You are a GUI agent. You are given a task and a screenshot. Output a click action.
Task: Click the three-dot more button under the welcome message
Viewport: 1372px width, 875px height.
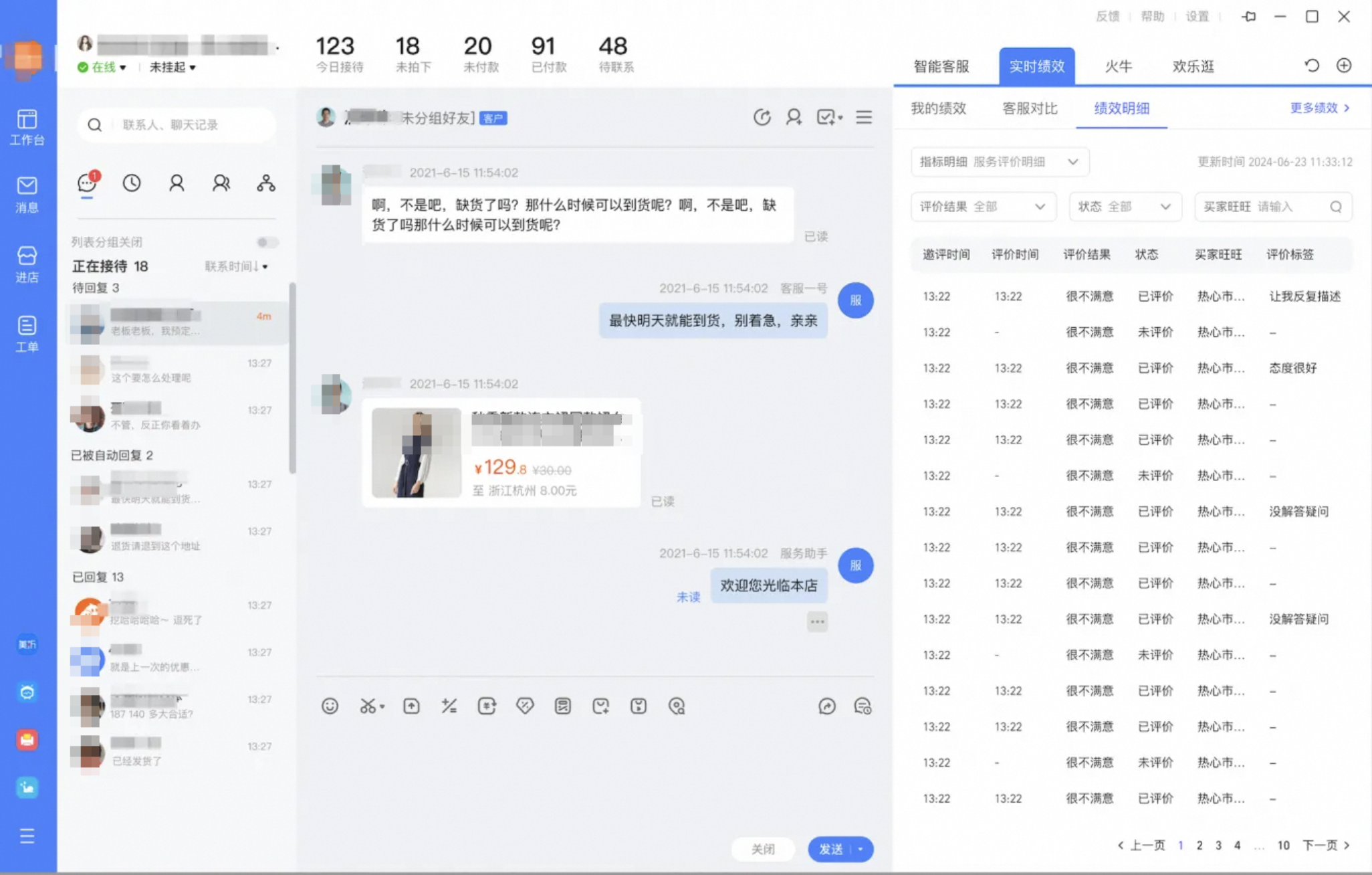tap(817, 622)
